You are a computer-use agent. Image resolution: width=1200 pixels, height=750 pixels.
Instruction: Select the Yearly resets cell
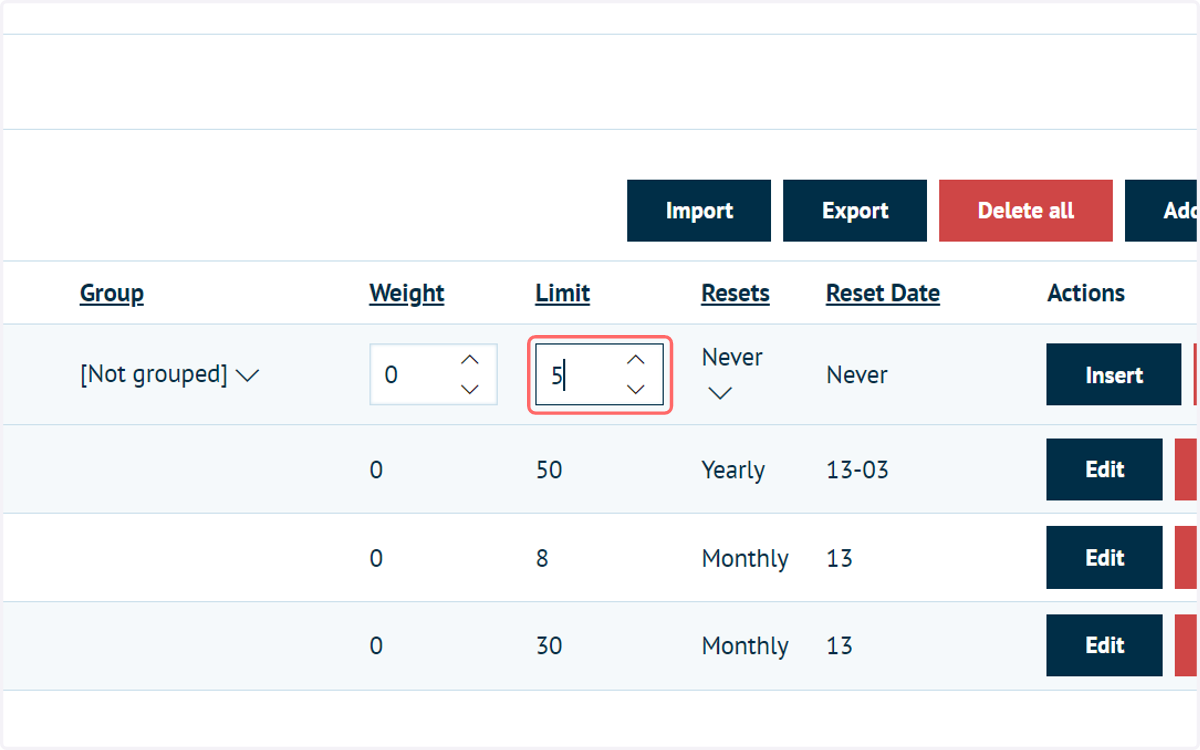tap(734, 470)
